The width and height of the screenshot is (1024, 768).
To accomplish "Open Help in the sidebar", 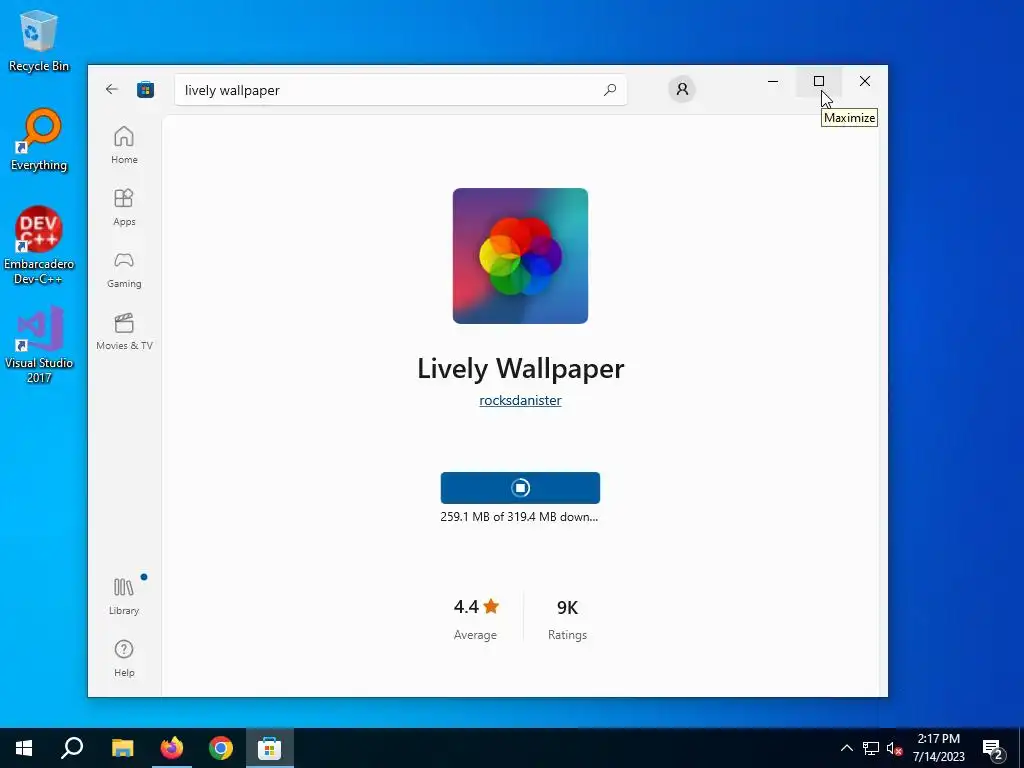I will (x=124, y=658).
